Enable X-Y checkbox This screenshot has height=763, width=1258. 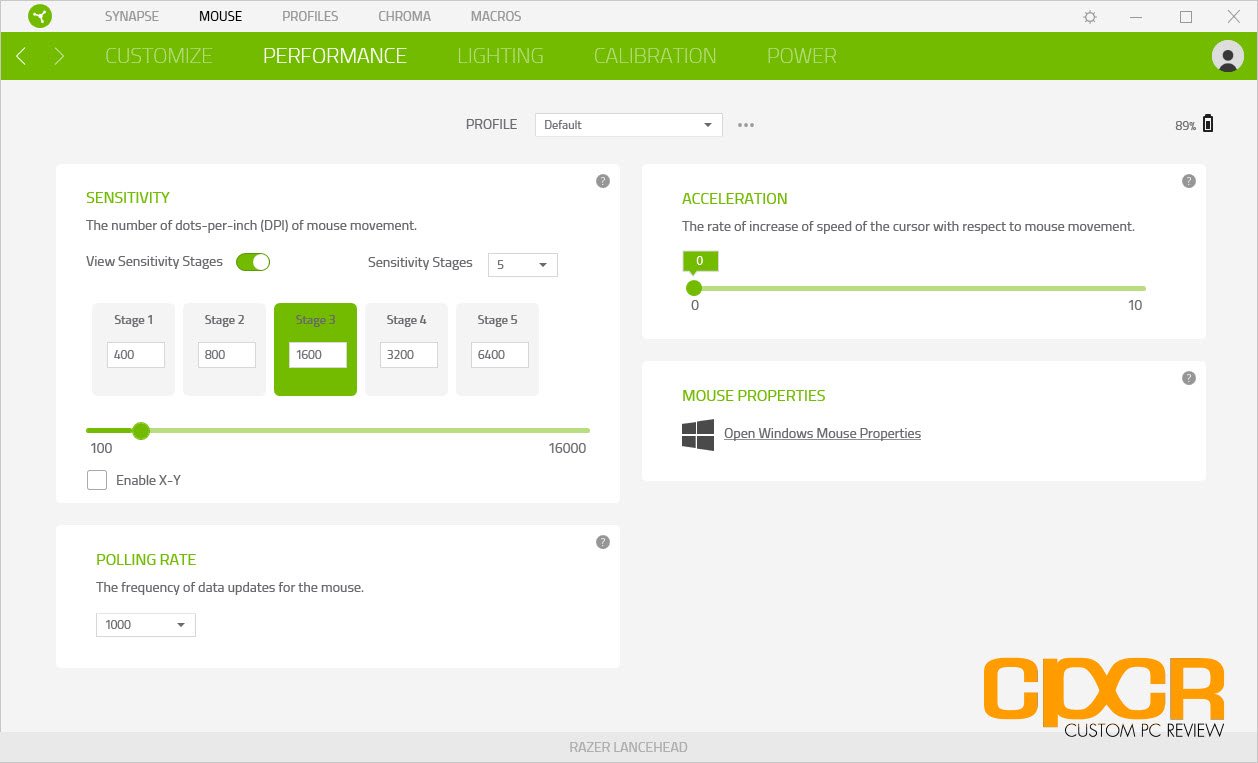coord(97,480)
